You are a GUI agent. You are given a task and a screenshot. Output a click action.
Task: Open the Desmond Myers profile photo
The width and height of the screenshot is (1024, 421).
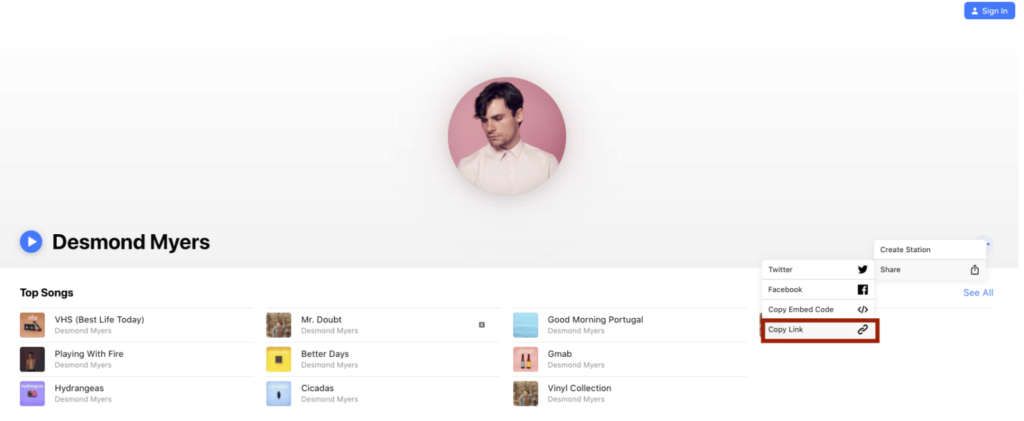pos(507,136)
